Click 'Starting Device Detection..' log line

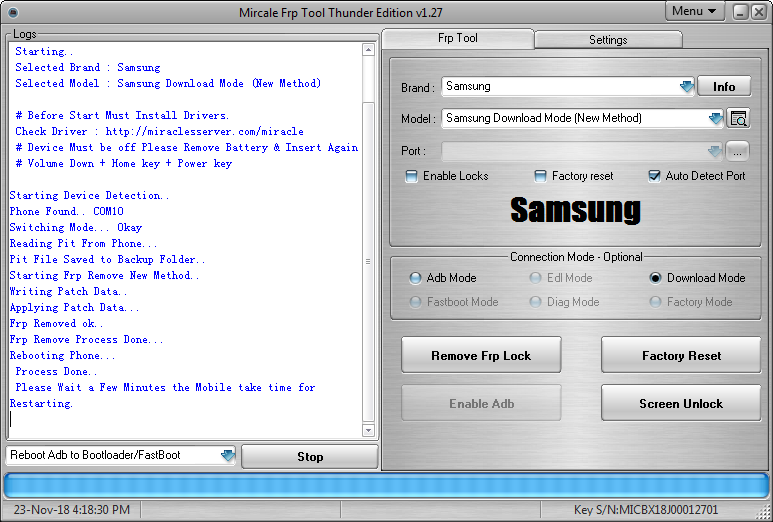click(x=89, y=196)
